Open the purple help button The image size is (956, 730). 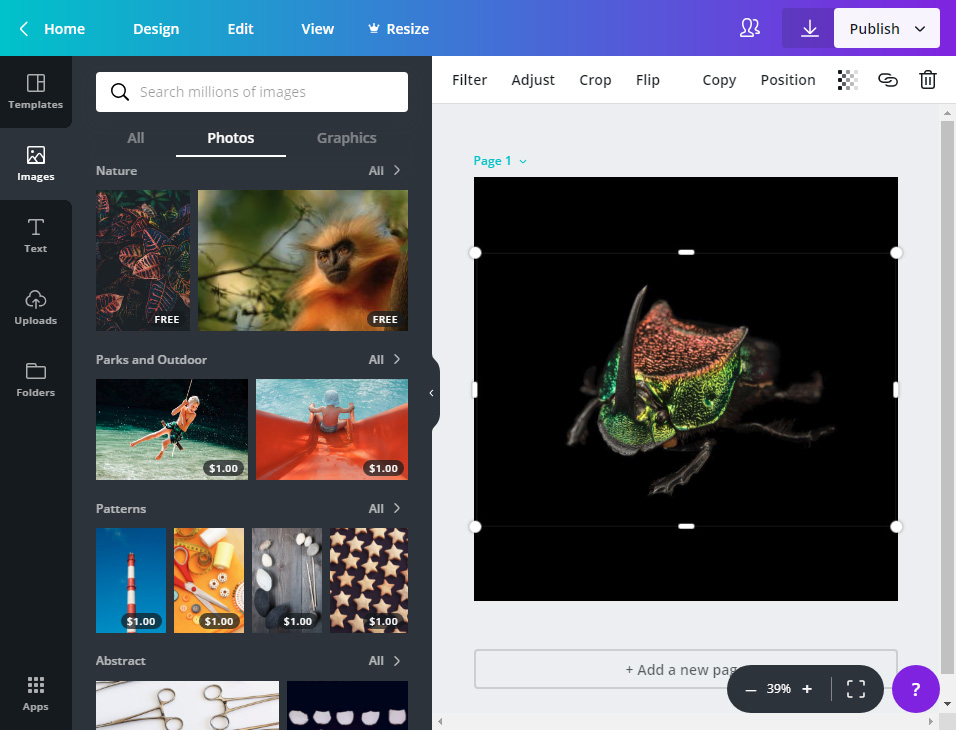tap(915, 689)
